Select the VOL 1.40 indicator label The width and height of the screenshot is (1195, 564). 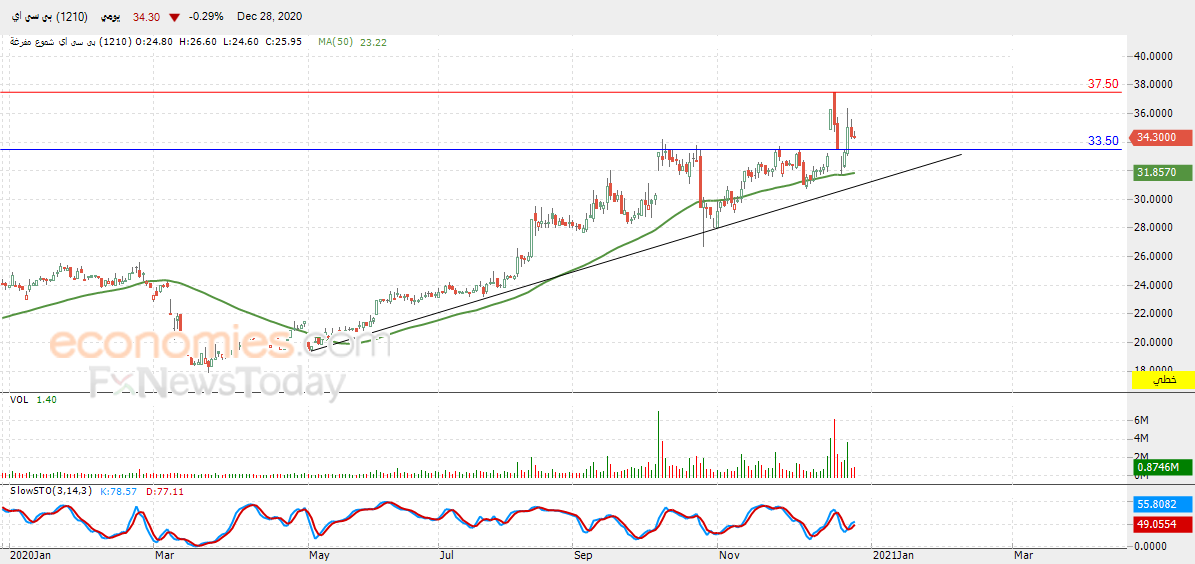pyautogui.click(x=32, y=399)
